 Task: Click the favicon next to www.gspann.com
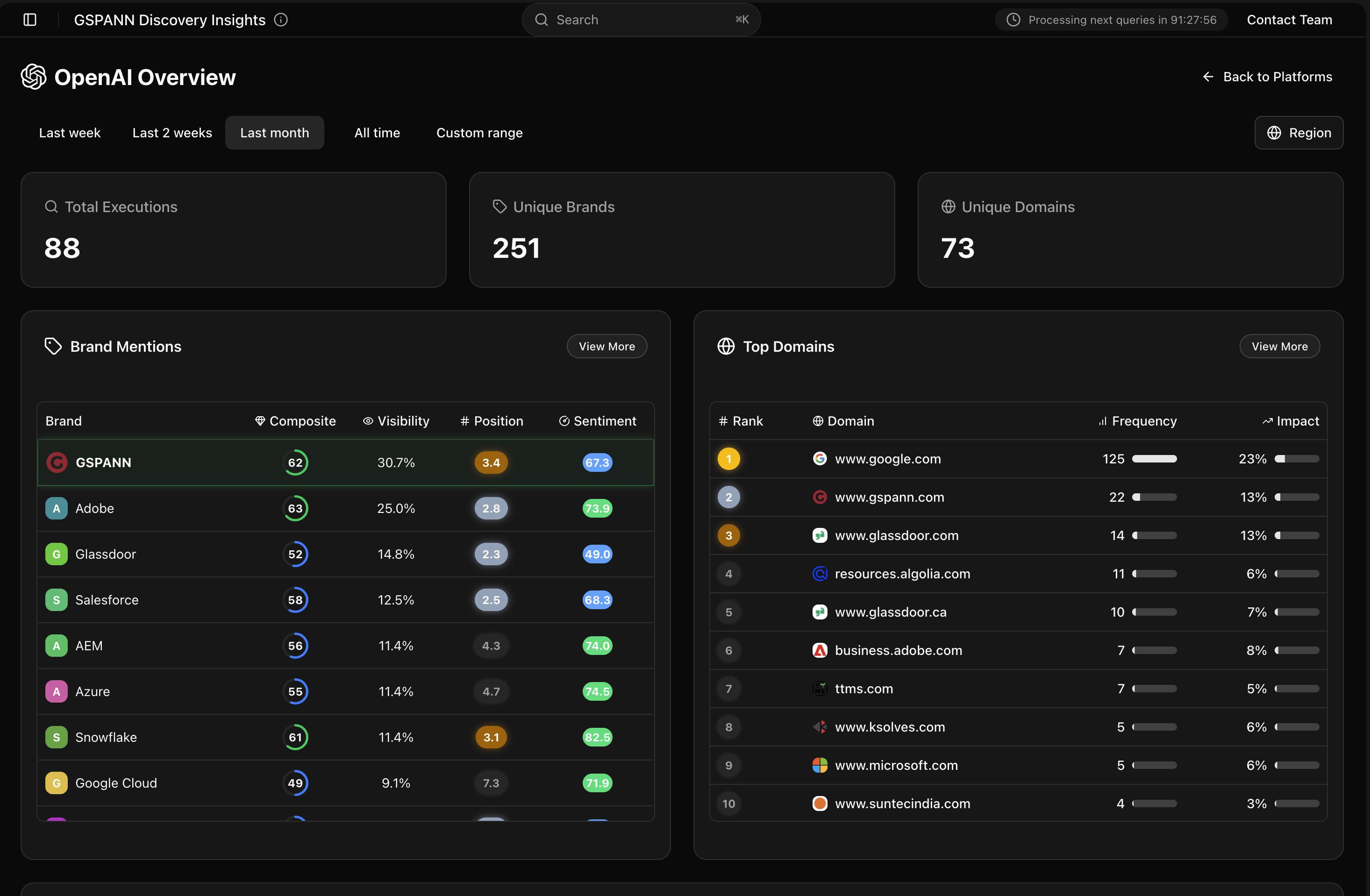point(820,497)
